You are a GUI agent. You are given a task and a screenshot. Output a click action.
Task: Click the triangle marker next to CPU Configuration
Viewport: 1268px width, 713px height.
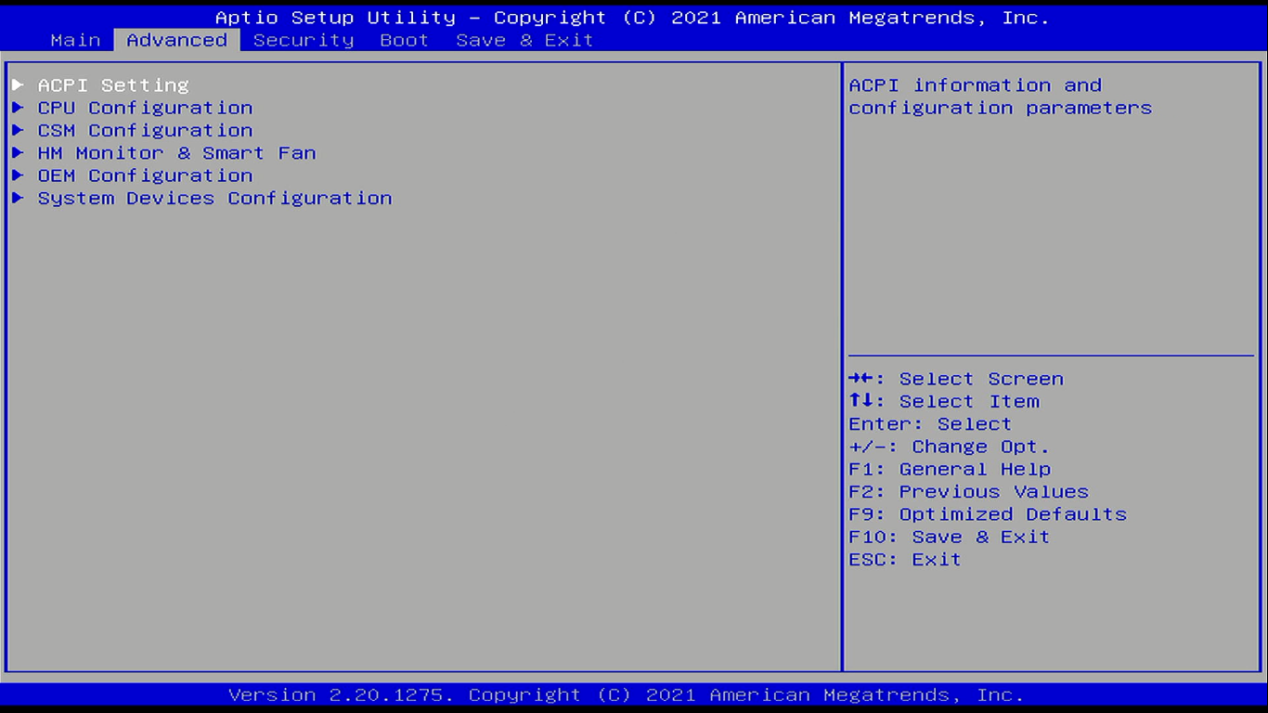click(x=18, y=108)
